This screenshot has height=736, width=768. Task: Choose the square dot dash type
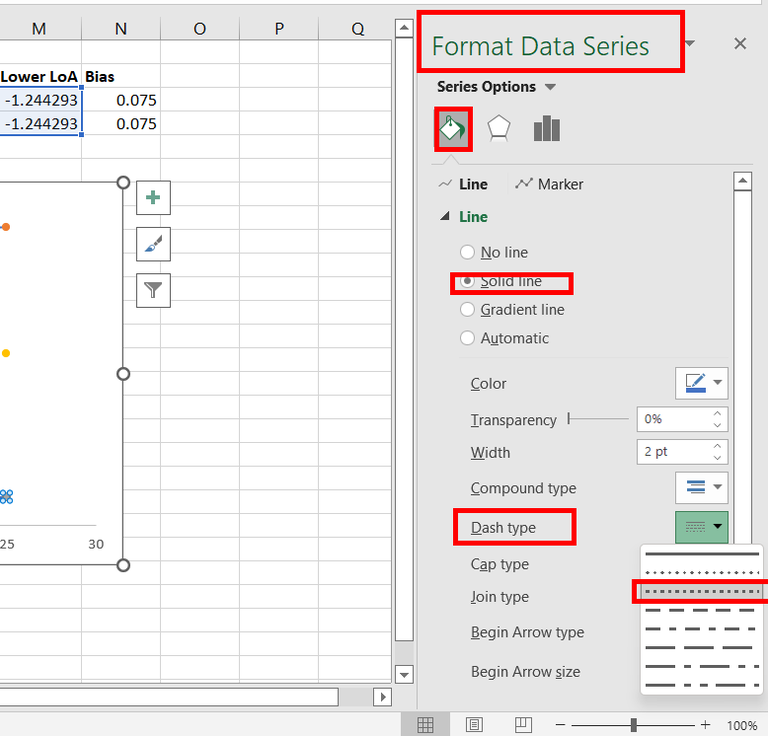pyautogui.click(x=702, y=592)
